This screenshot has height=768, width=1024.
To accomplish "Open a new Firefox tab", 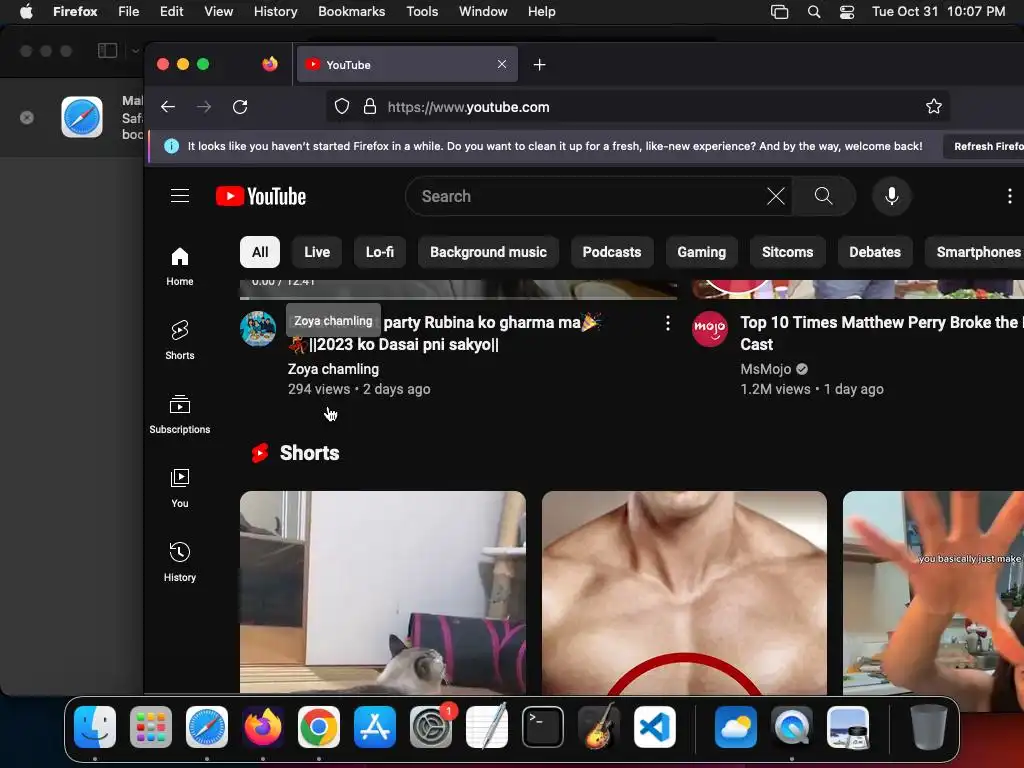I will coord(539,65).
